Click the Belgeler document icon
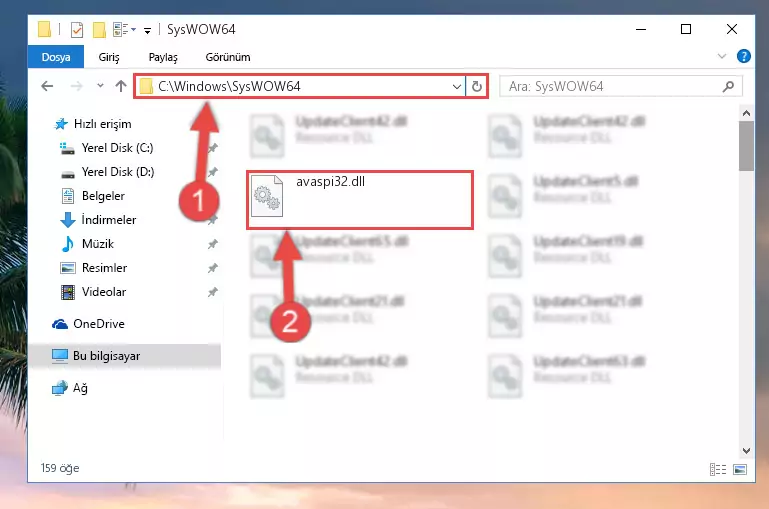The height and width of the screenshot is (509, 769). point(68,196)
